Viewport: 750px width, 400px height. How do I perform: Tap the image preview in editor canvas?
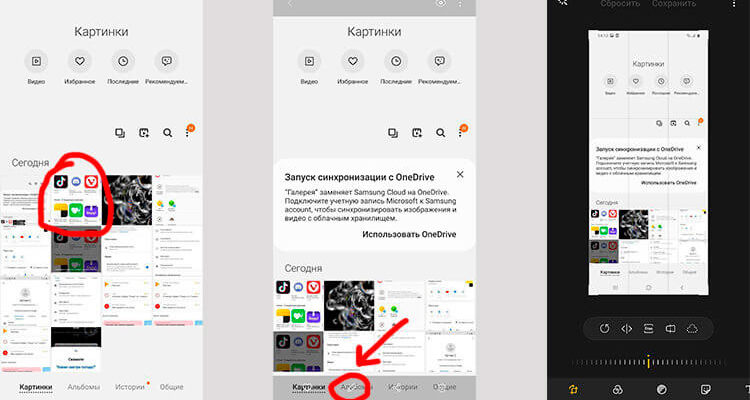(648, 163)
